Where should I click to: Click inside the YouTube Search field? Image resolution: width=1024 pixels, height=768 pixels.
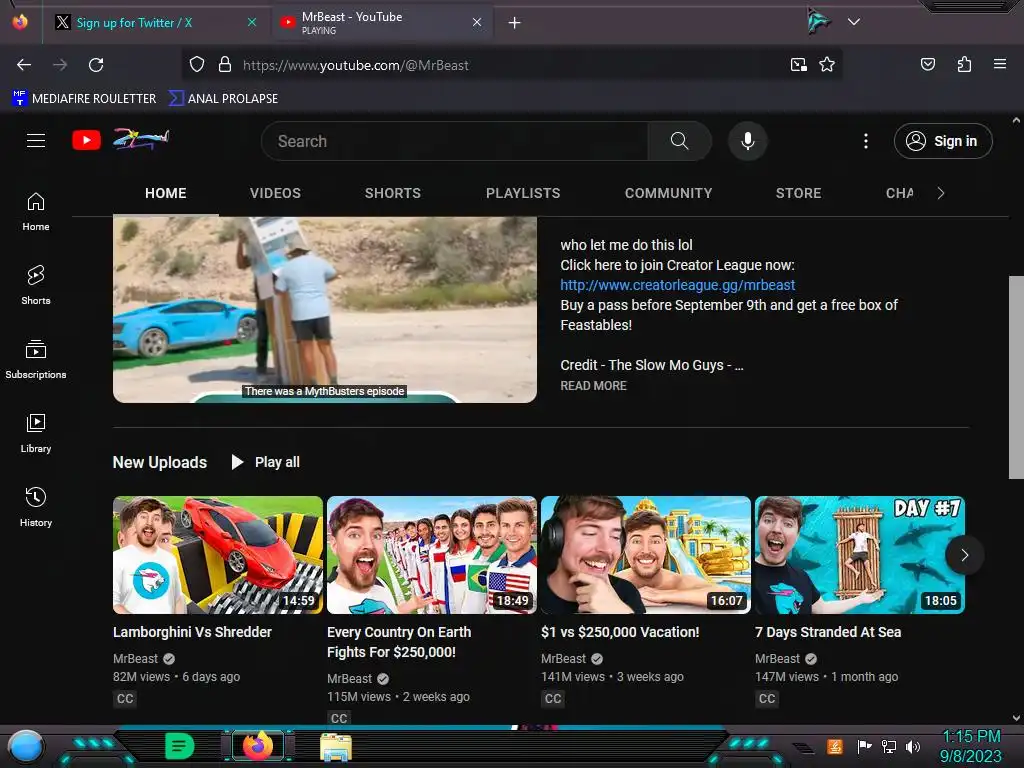click(455, 141)
